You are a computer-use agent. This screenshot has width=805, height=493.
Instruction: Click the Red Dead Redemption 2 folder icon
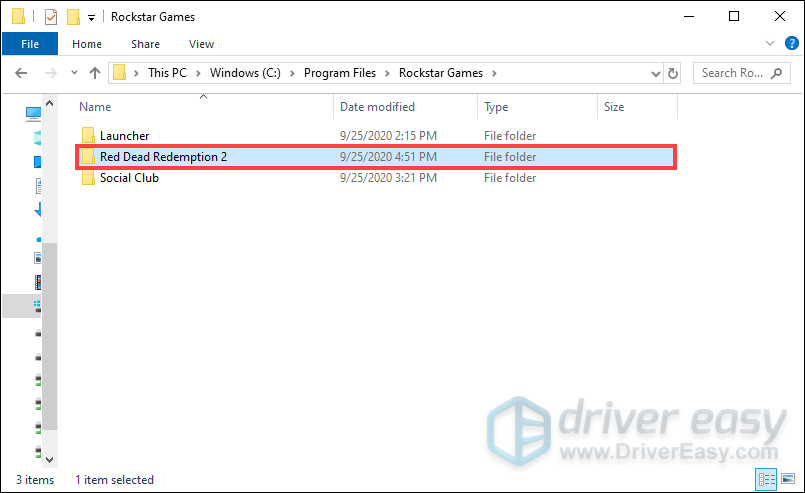pyautogui.click(x=88, y=156)
